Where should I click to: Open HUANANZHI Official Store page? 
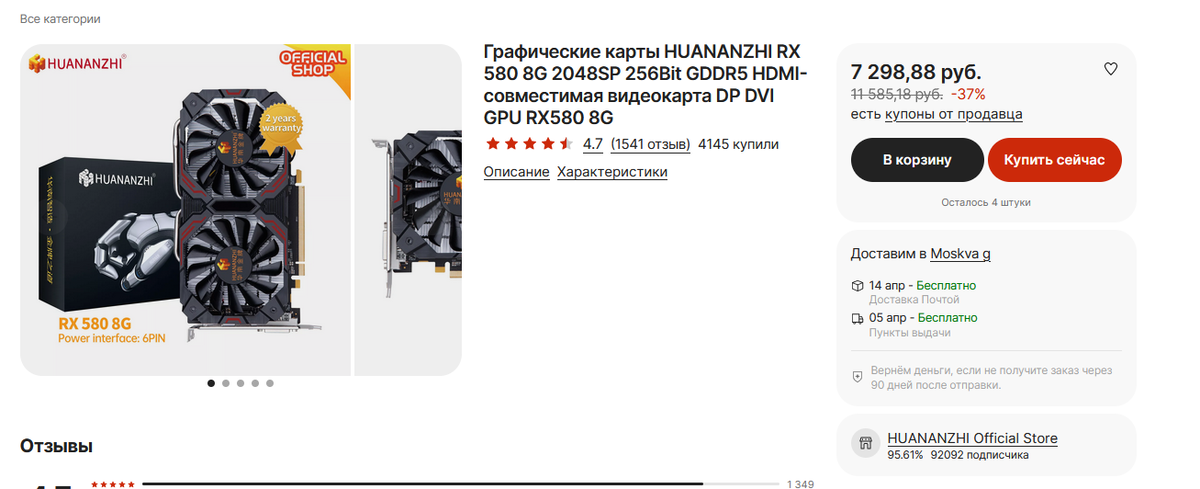coord(972,438)
